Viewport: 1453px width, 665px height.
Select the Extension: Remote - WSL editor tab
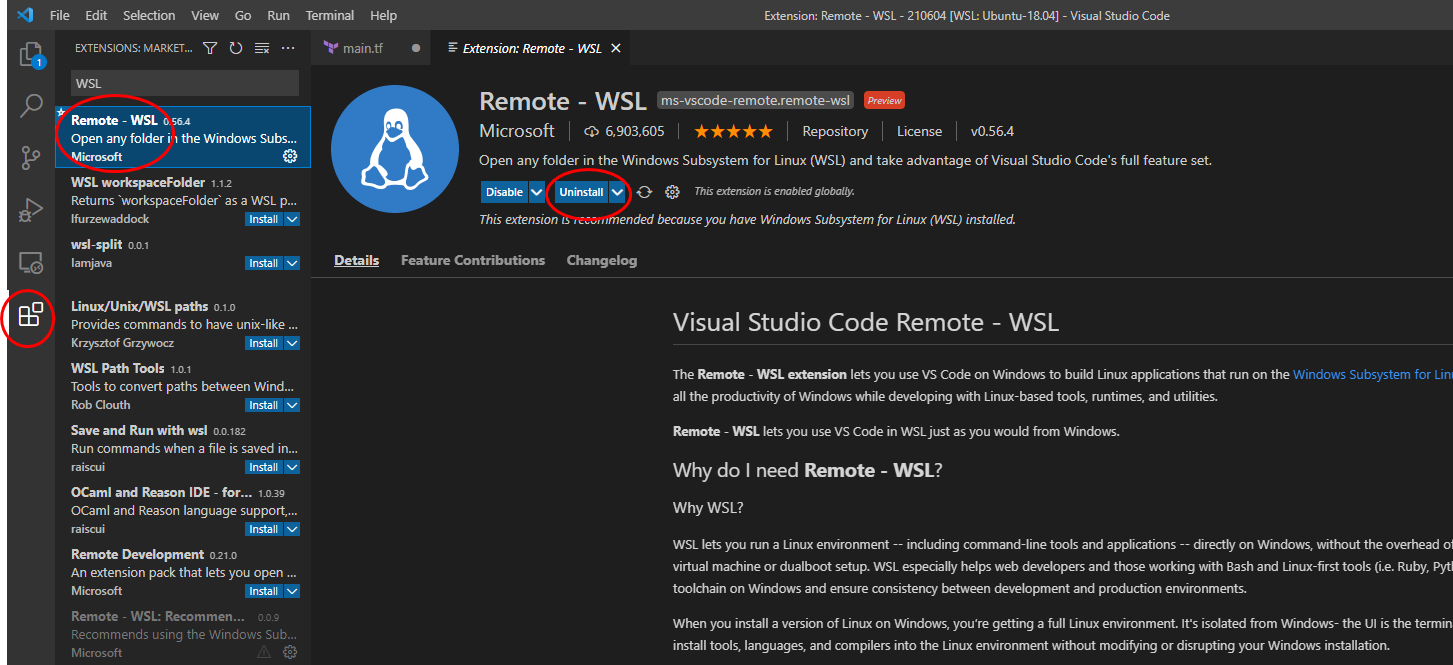point(531,48)
